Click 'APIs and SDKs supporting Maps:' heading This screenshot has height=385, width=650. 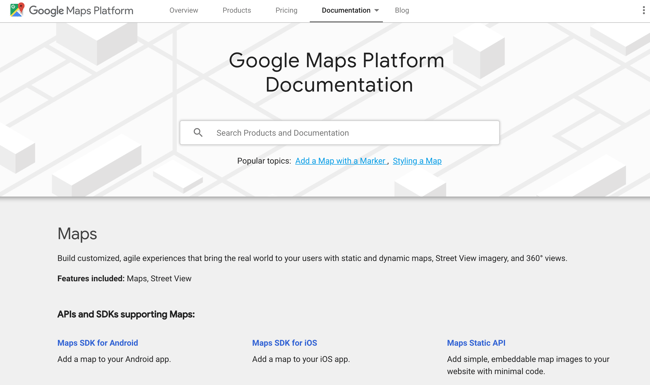tap(126, 314)
